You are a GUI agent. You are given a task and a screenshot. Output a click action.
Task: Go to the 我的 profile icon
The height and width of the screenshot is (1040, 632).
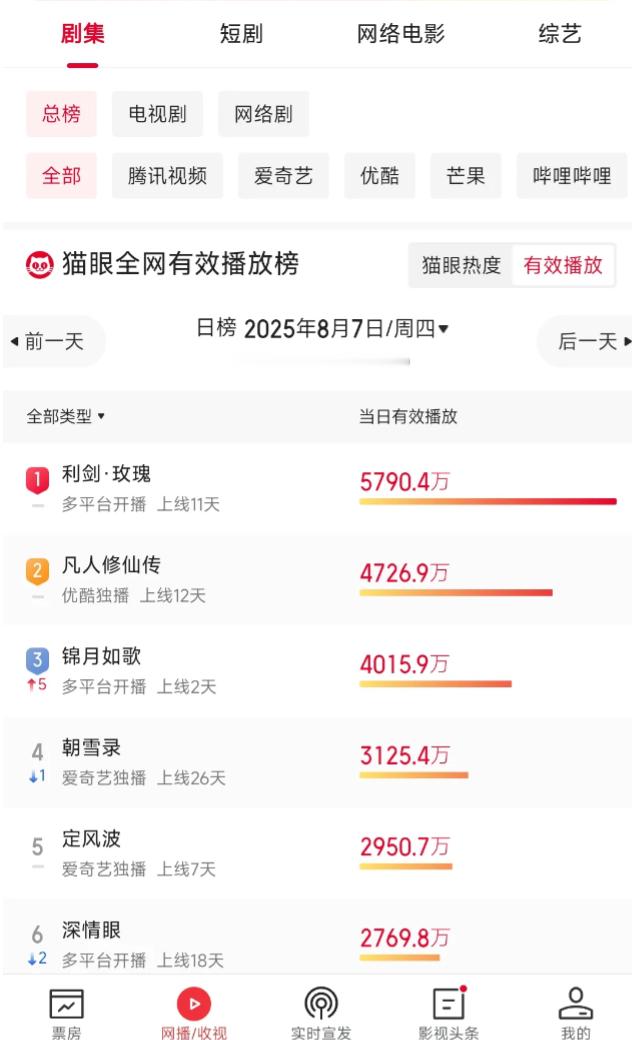pos(576,1003)
